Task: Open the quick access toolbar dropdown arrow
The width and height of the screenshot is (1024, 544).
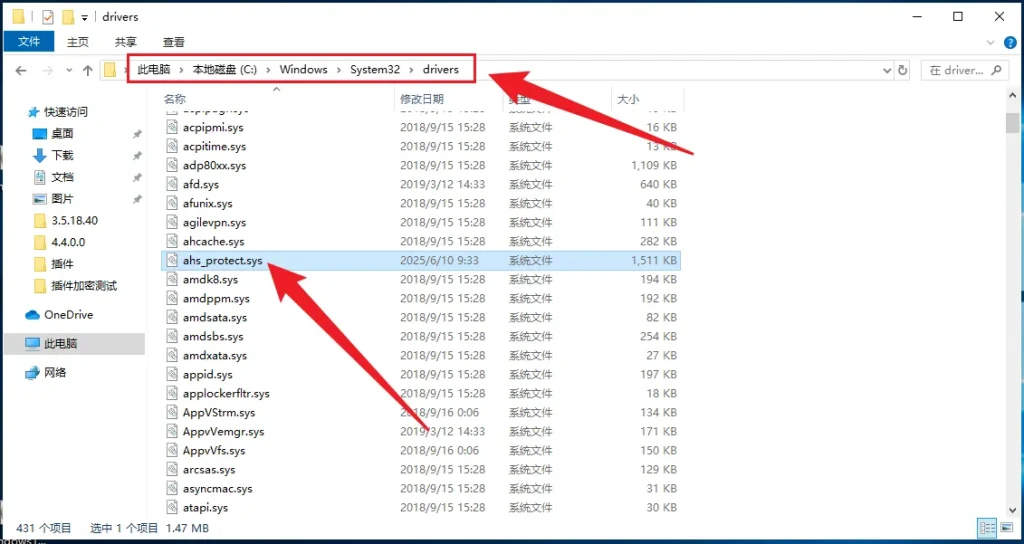Action: (85, 17)
